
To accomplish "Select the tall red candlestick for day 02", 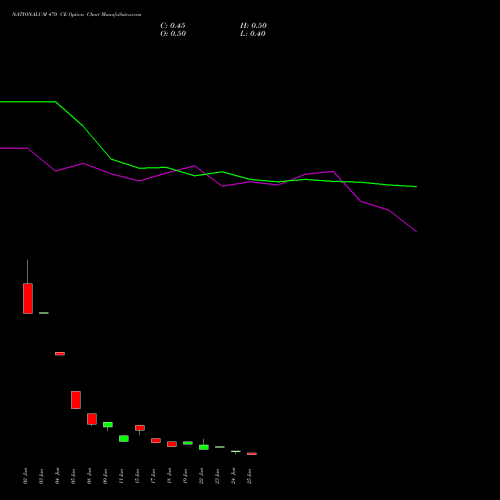I will point(28,298).
